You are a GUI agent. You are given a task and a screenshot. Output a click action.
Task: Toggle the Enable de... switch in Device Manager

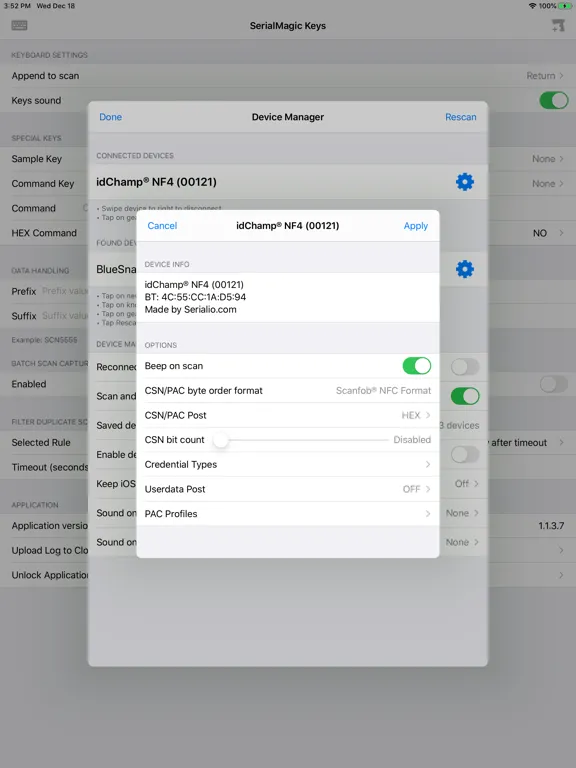465,455
